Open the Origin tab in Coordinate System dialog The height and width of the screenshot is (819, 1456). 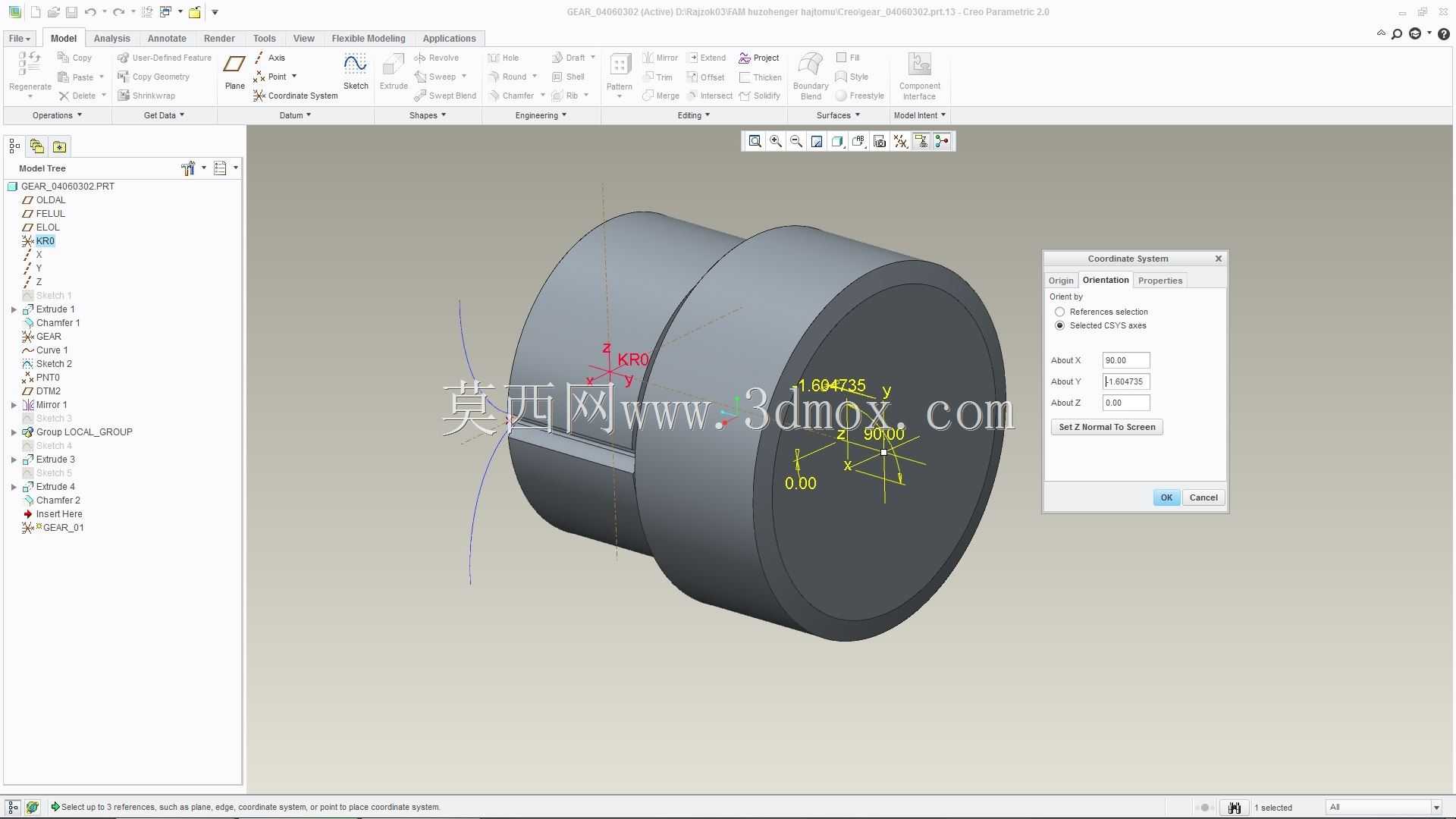coord(1060,281)
